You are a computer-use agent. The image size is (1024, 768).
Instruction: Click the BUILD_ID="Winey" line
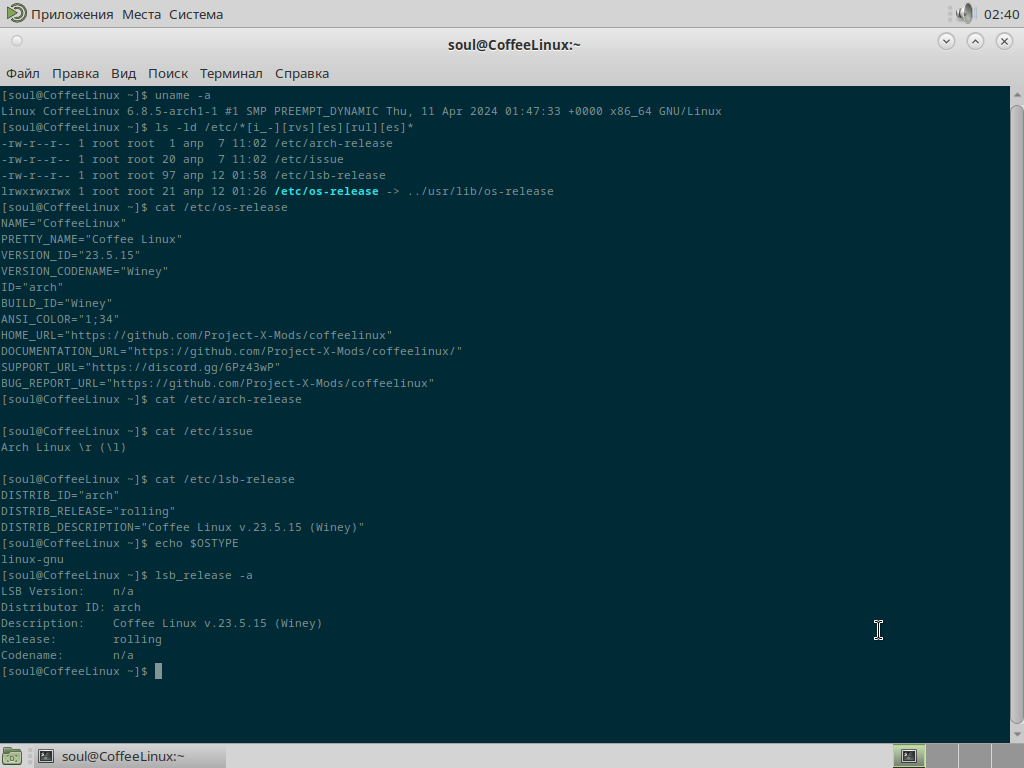click(x=57, y=304)
